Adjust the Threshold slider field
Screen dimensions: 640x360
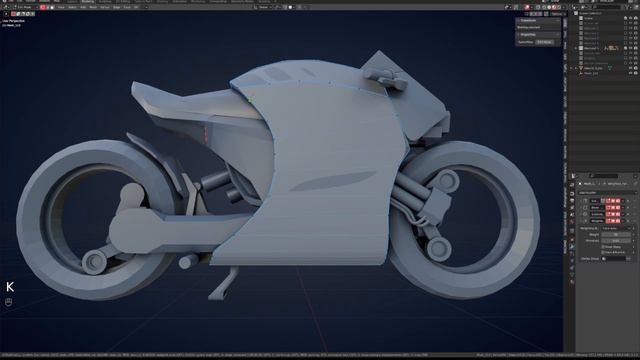616,241
